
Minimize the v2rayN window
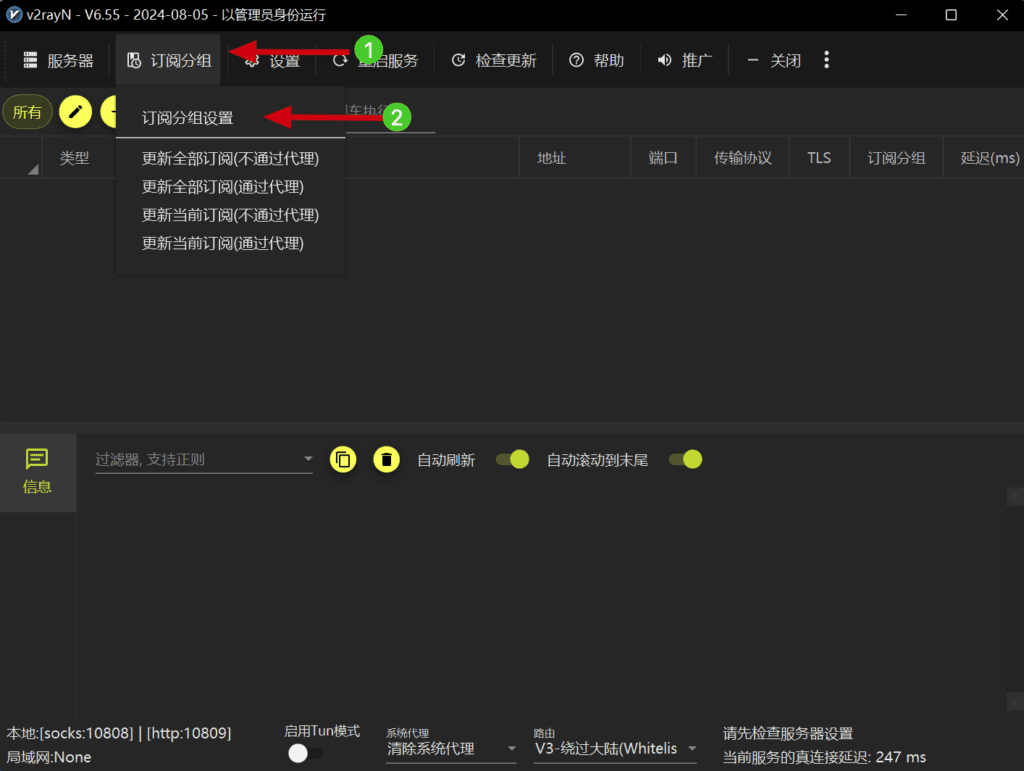pos(901,15)
